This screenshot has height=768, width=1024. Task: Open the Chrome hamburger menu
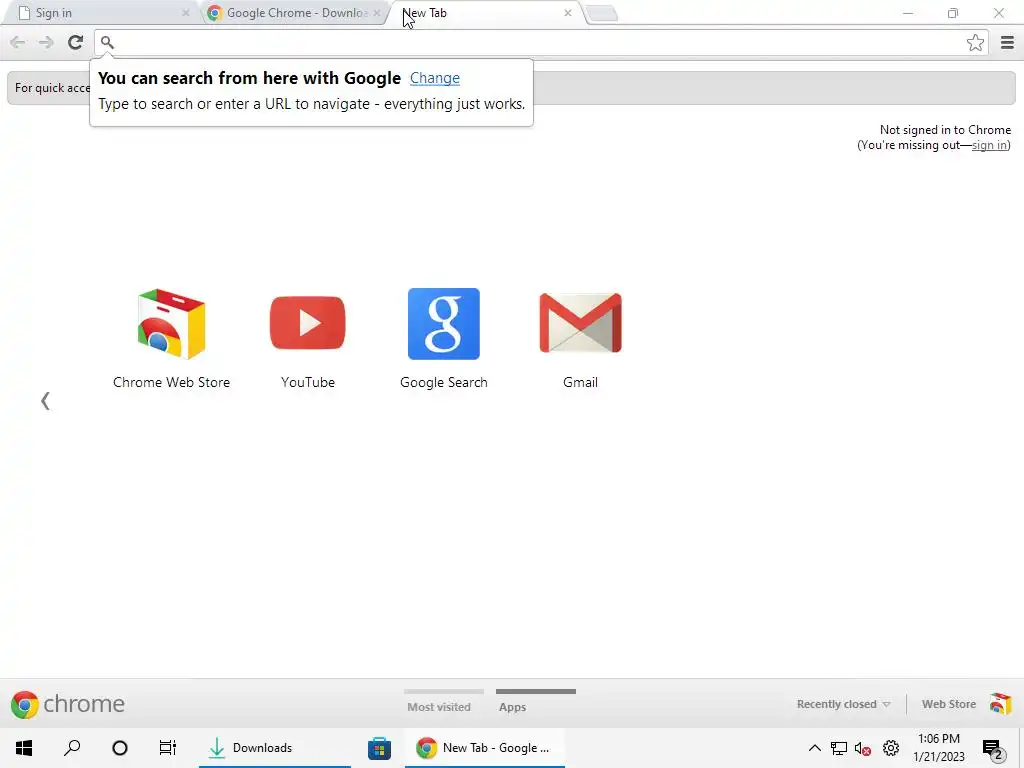point(1007,42)
